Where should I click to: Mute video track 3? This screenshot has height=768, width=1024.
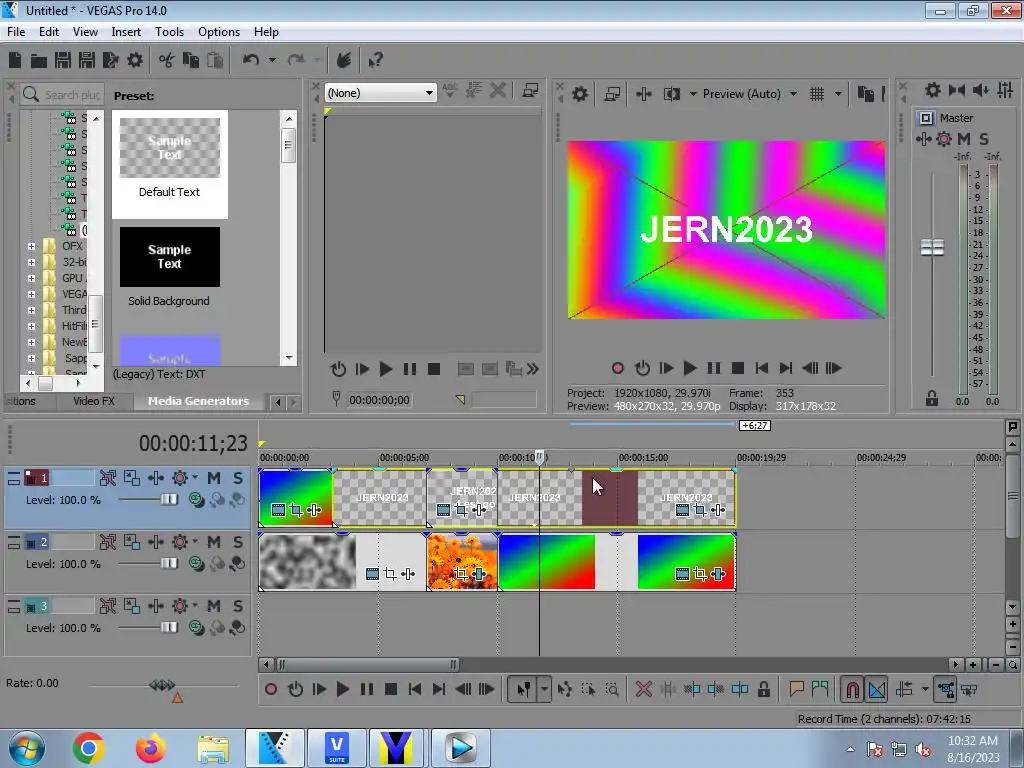[x=214, y=606]
